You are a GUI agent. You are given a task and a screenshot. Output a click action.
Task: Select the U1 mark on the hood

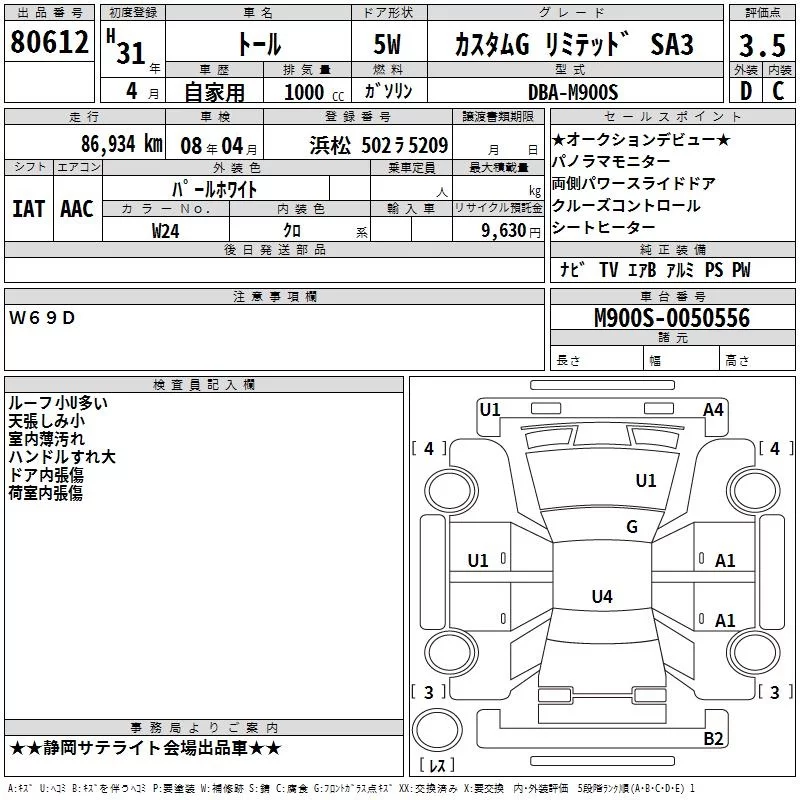pyautogui.click(x=646, y=480)
